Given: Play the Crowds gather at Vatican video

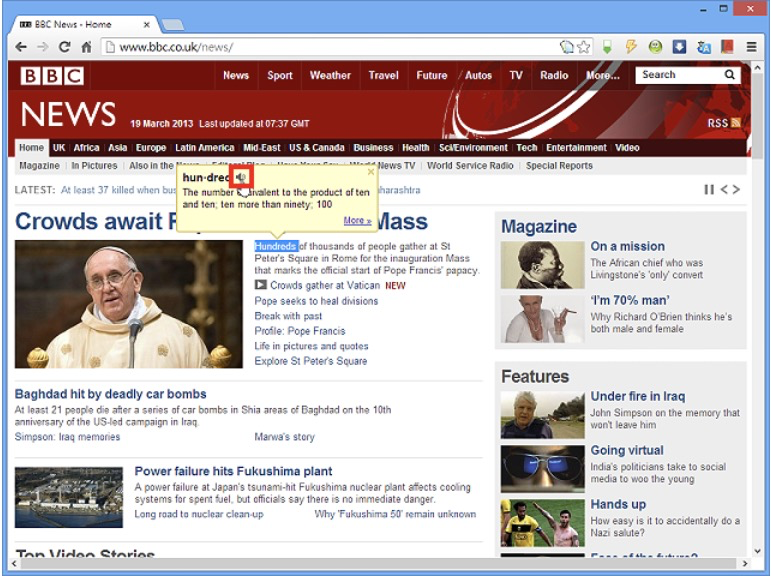Looking at the screenshot, I should click(260, 285).
